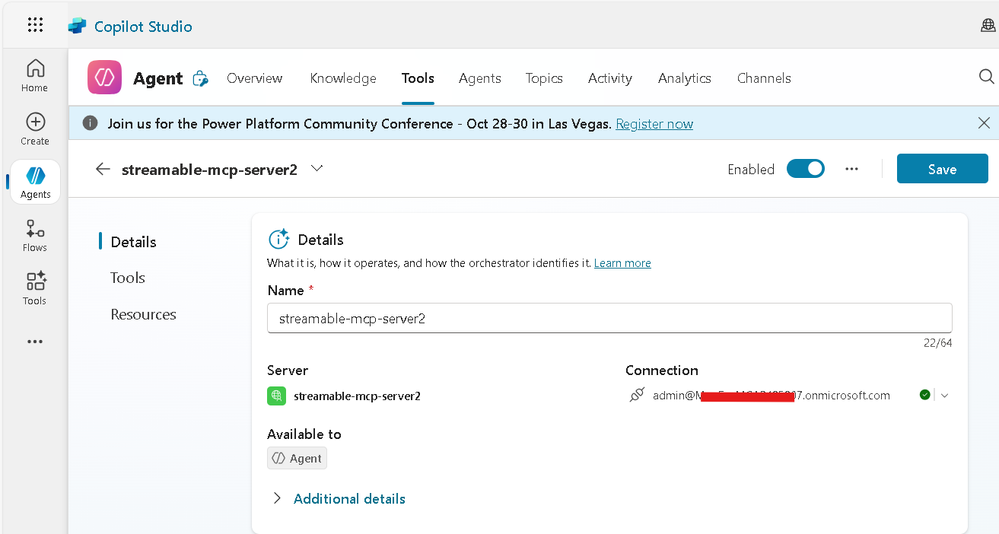The height and width of the screenshot is (534, 999).
Task: Expand the streamable-mcp-server2 title dropdown
Action: (x=317, y=169)
